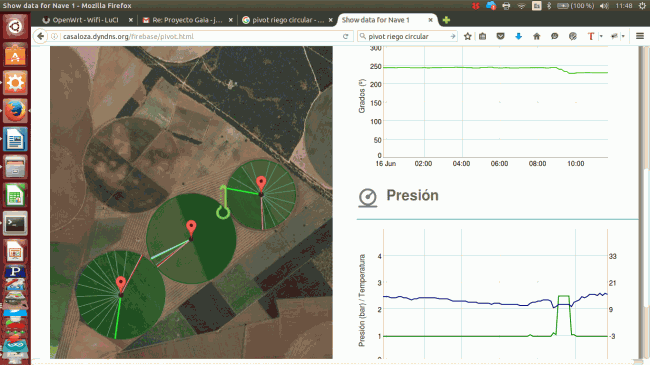Image resolution: width=650 pixels, height=365 pixels.
Task: Open the Firefox hamburger menu
Action: coord(640,36)
